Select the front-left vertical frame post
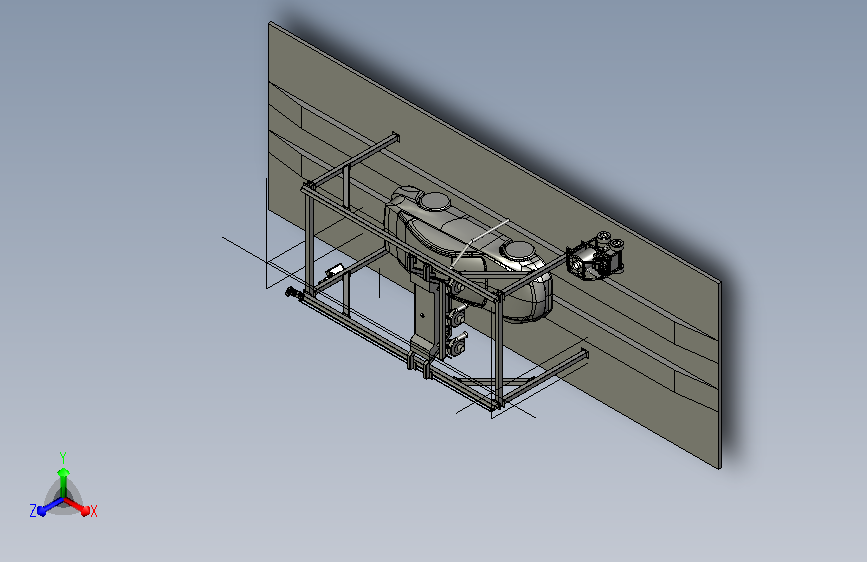The height and width of the screenshot is (562, 867). coord(309,241)
